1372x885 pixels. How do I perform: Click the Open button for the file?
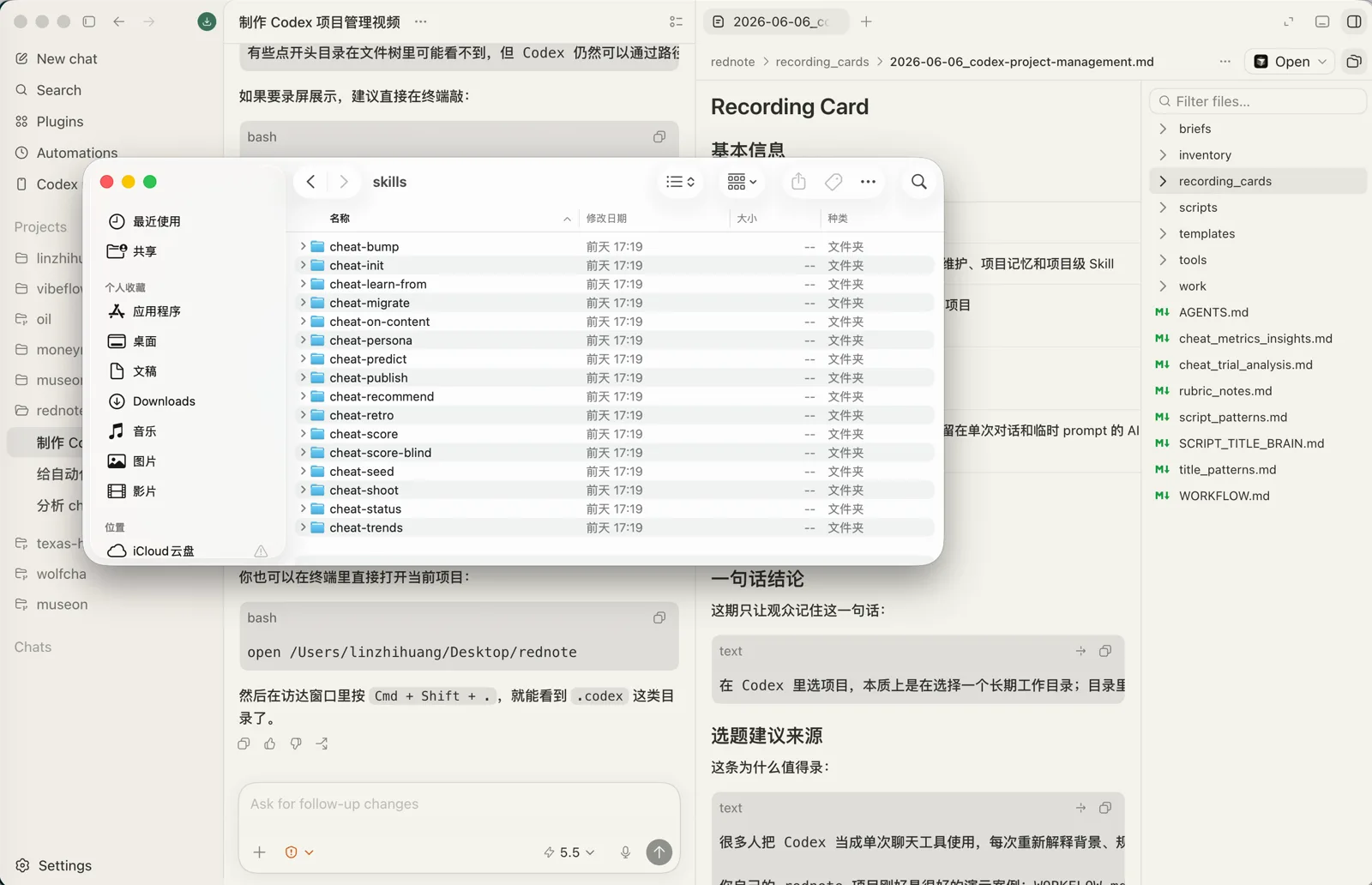[x=1281, y=62]
